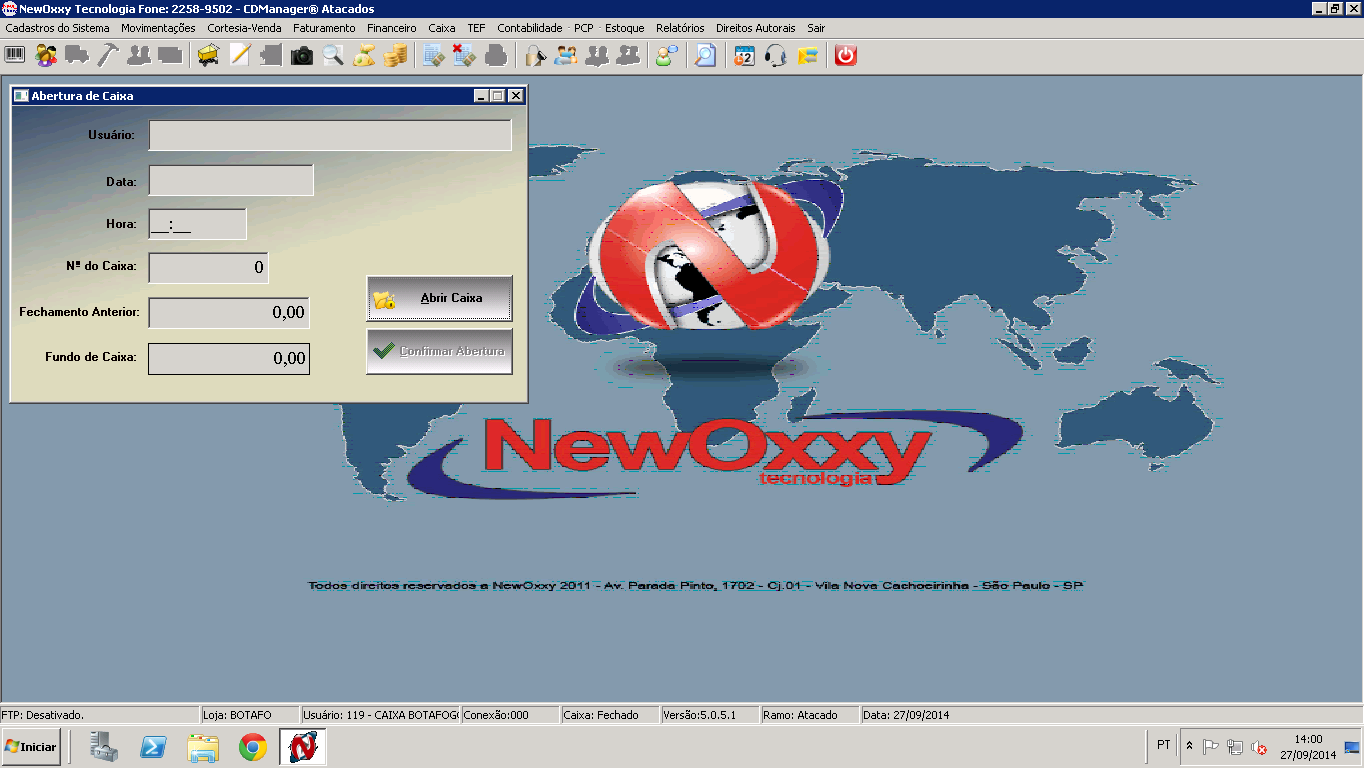Open the Direitos Autorais menu
The width and height of the screenshot is (1364, 768).
(756, 28)
